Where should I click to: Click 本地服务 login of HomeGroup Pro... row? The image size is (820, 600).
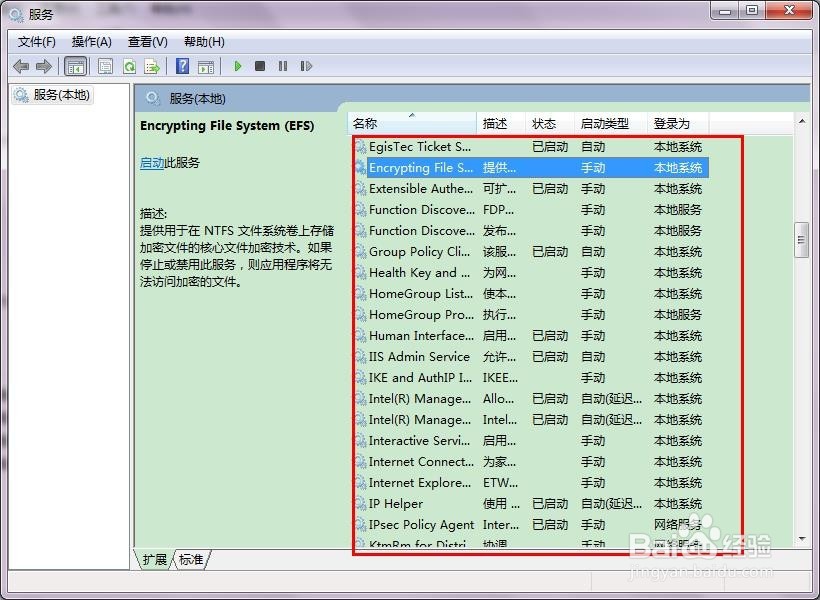(678, 315)
